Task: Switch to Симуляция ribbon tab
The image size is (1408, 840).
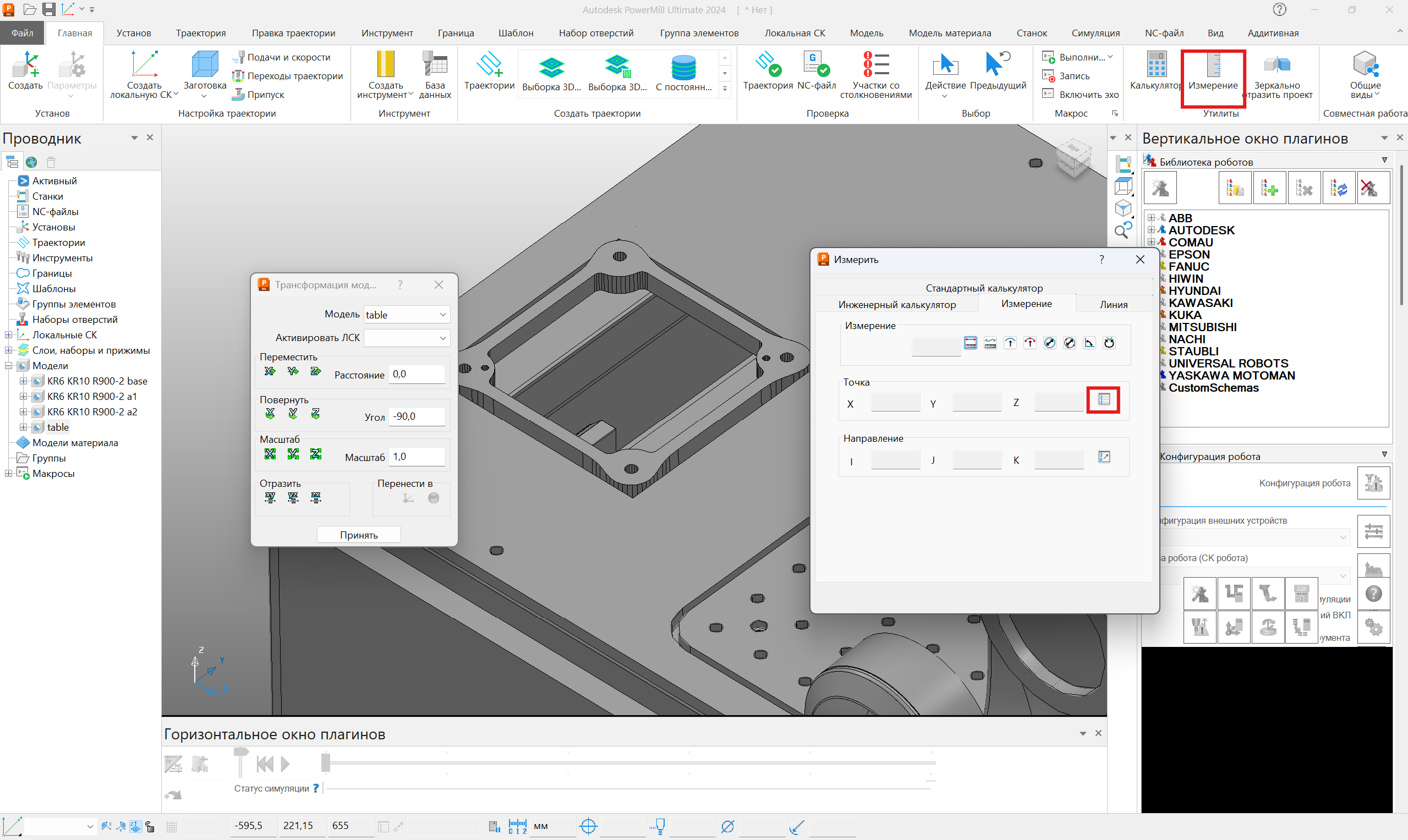Action: tap(1095, 33)
